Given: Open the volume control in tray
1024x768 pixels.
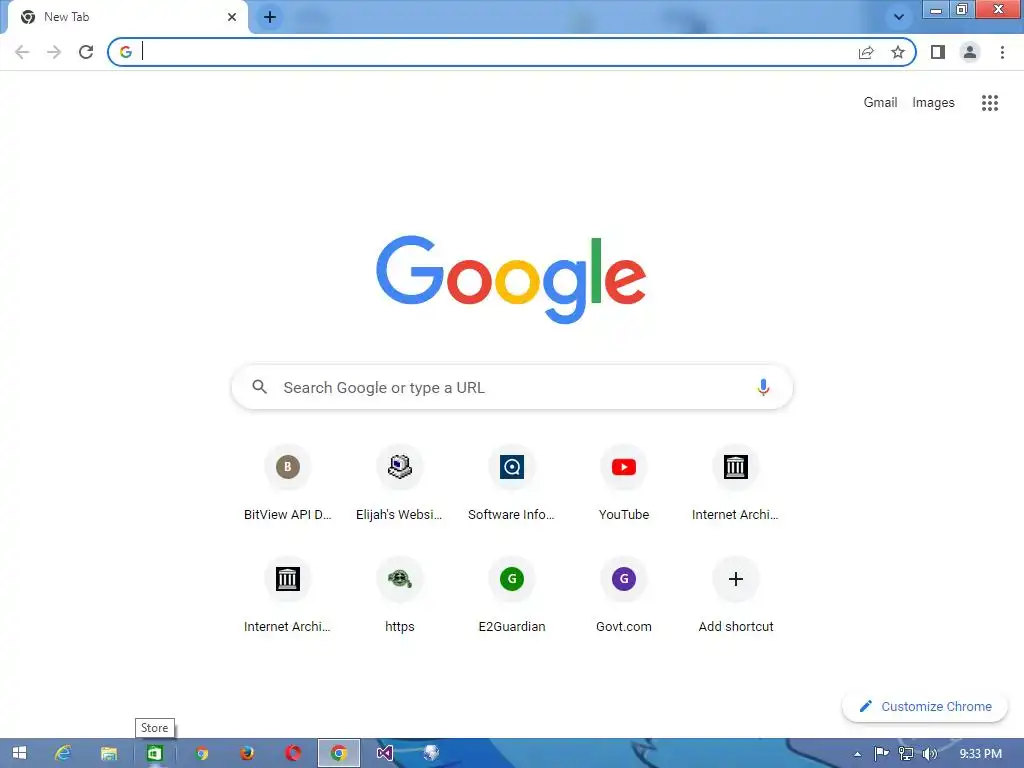Looking at the screenshot, I should [x=929, y=754].
